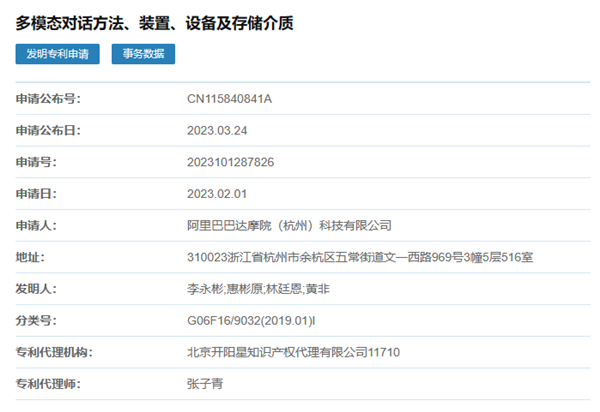This screenshot has width=600, height=412.
Task: Click the 申请日 label
Action: tap(36, 194)
